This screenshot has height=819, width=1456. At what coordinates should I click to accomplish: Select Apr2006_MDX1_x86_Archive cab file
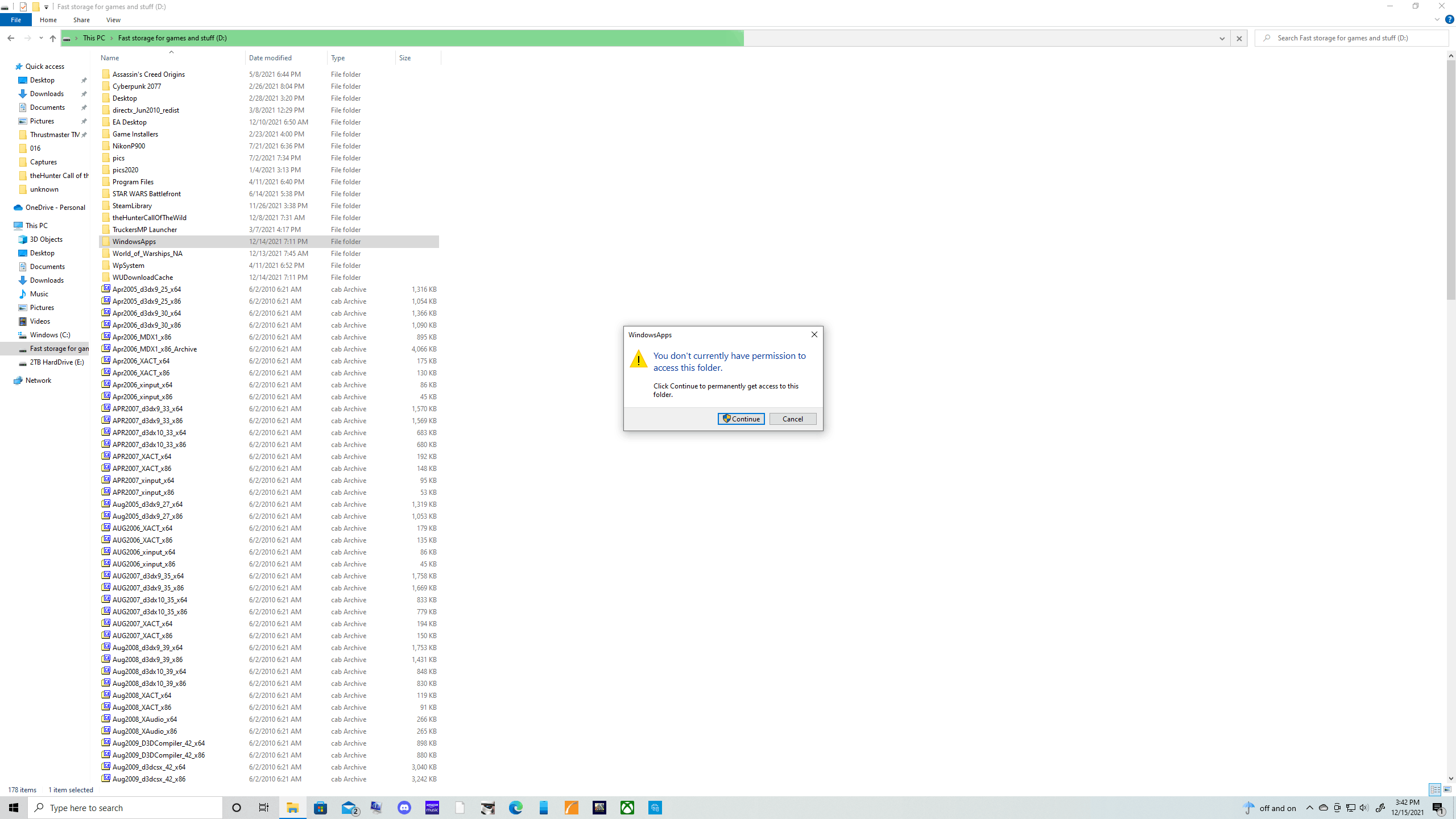coord(155,349)
